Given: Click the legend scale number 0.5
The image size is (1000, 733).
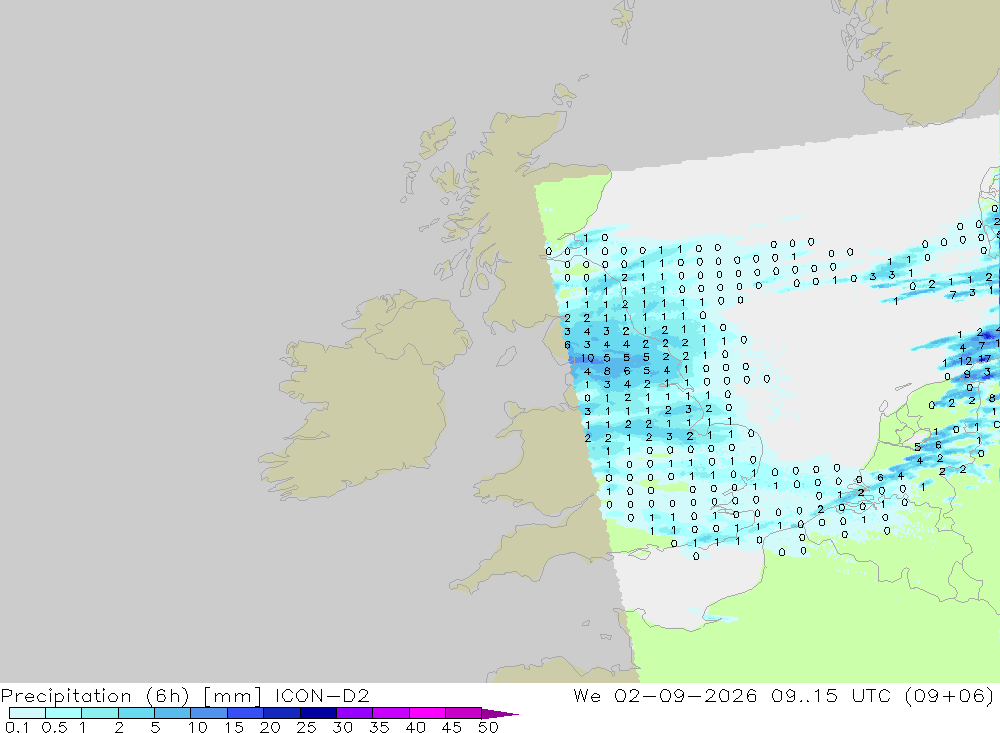Looking at the screenshot, I should pyautogui.click(x=54, y=727).
